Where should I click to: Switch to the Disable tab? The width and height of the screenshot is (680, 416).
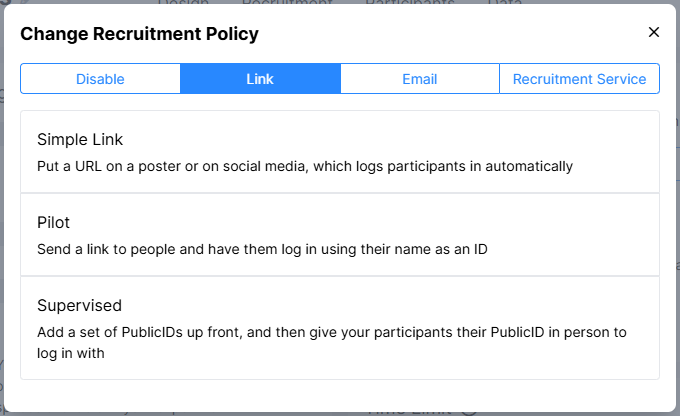[x=100, y=79]
